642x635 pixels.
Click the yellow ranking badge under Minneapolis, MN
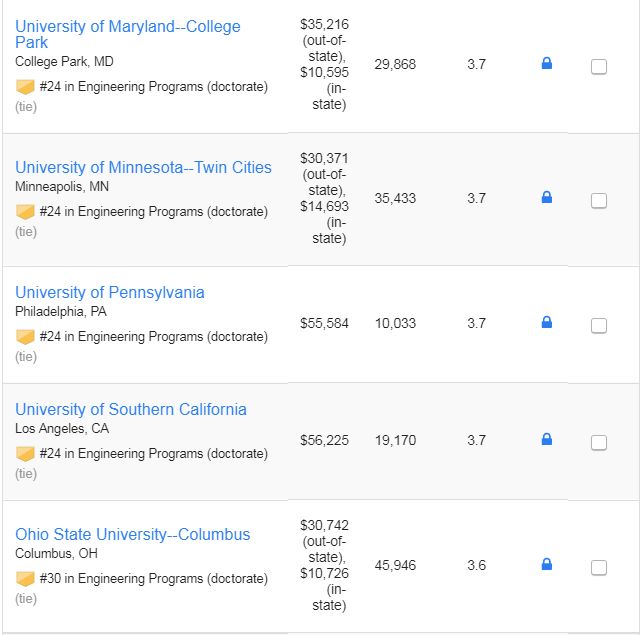coord(25,212)
